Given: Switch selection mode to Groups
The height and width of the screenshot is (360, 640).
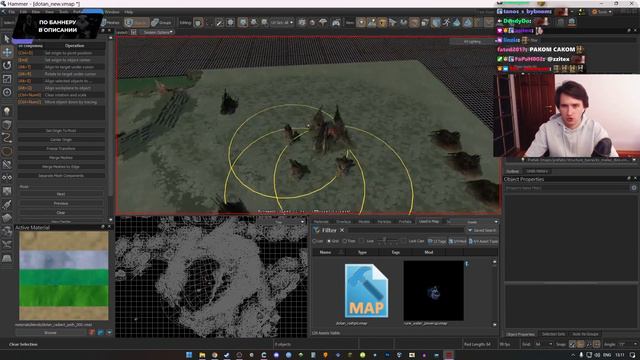Looking at the screenshot, I should (162, 22).
